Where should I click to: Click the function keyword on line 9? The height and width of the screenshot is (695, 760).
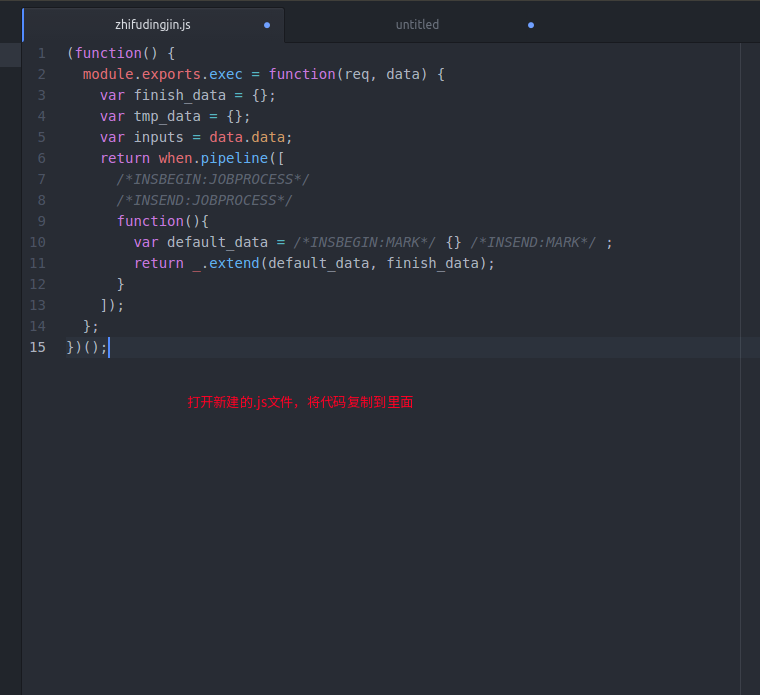pos(150,221)
